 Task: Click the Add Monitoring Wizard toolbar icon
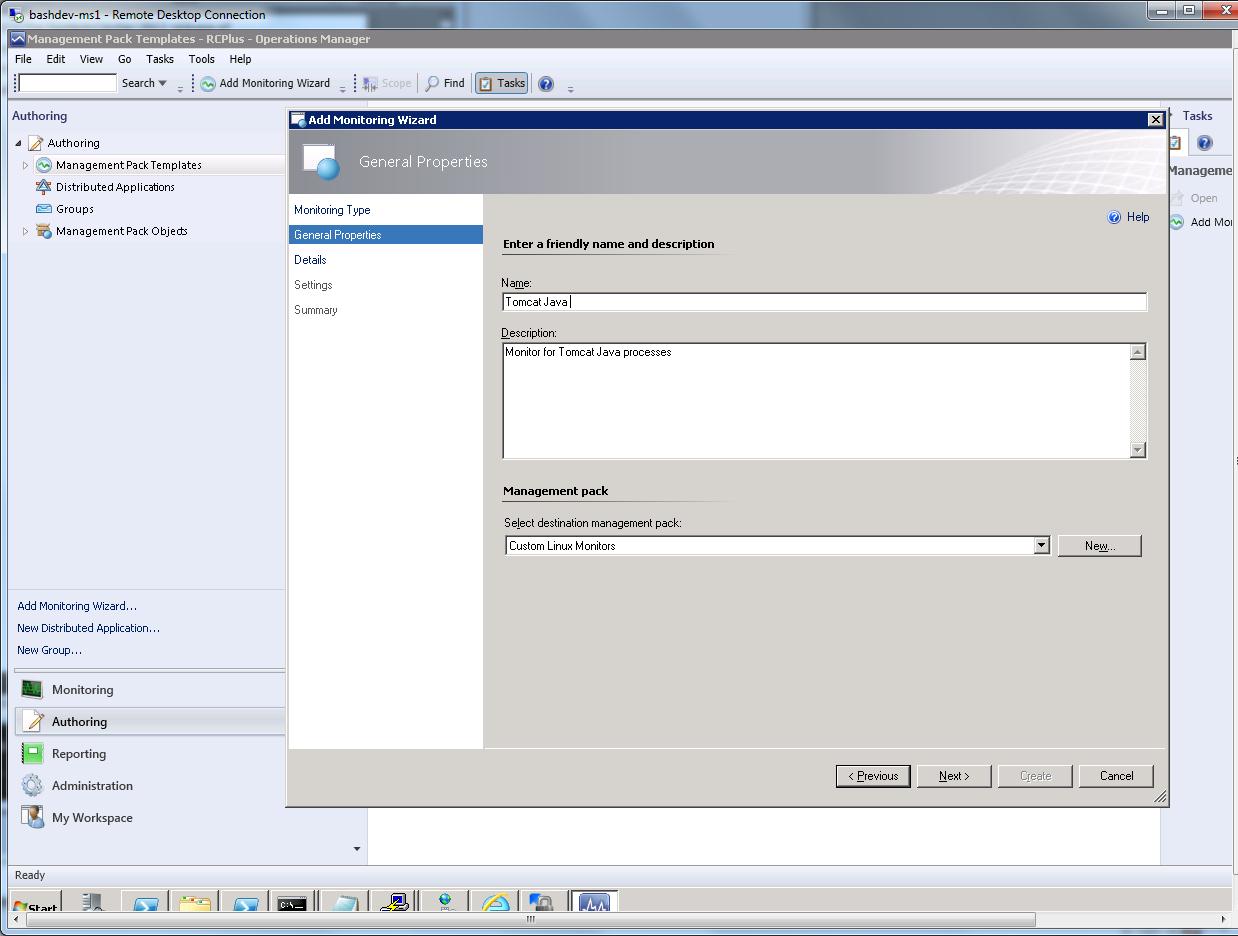[208, 84]
